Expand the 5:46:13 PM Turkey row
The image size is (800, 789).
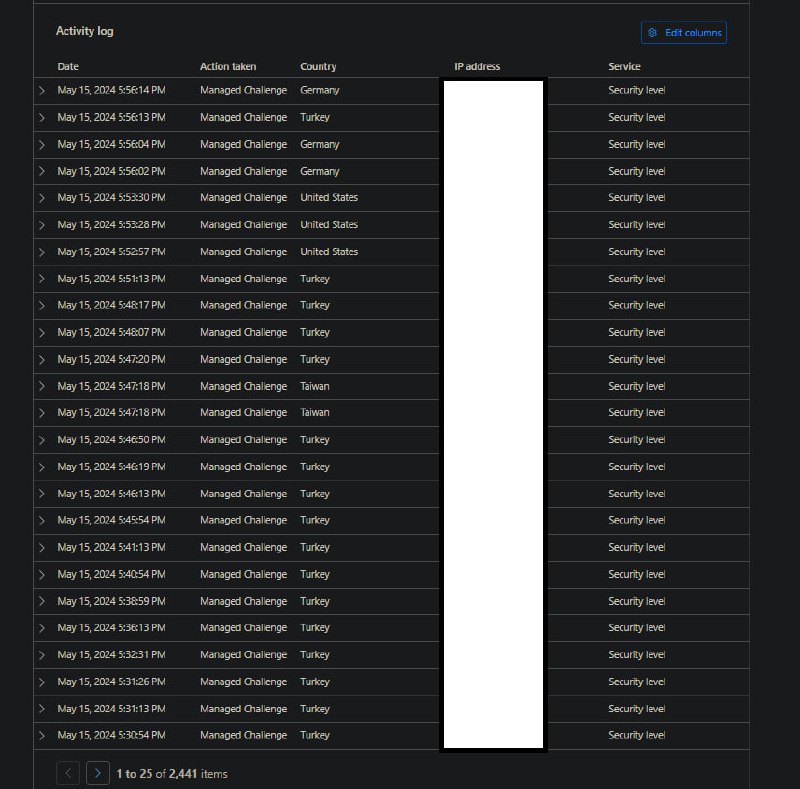click(x=42, y=494)
